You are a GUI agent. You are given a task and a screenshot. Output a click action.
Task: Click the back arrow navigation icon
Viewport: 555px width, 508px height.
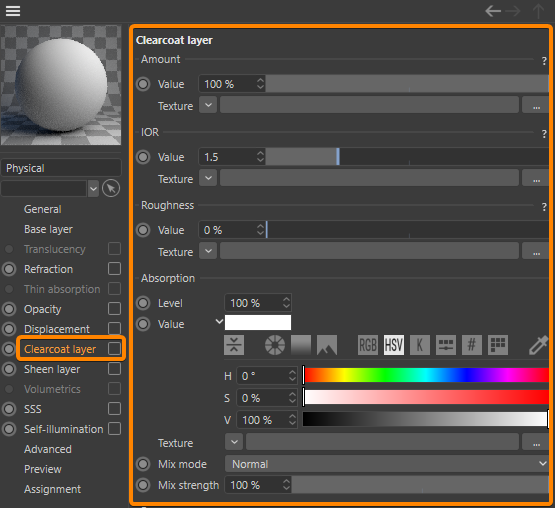point(493,11)
